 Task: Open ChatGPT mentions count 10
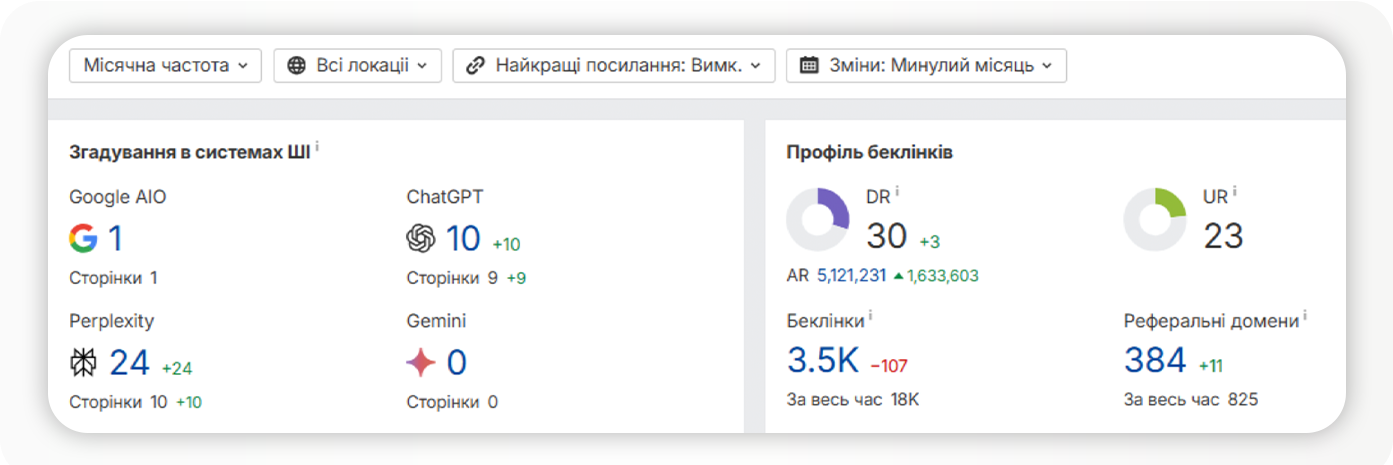click(x=463, y=238)
